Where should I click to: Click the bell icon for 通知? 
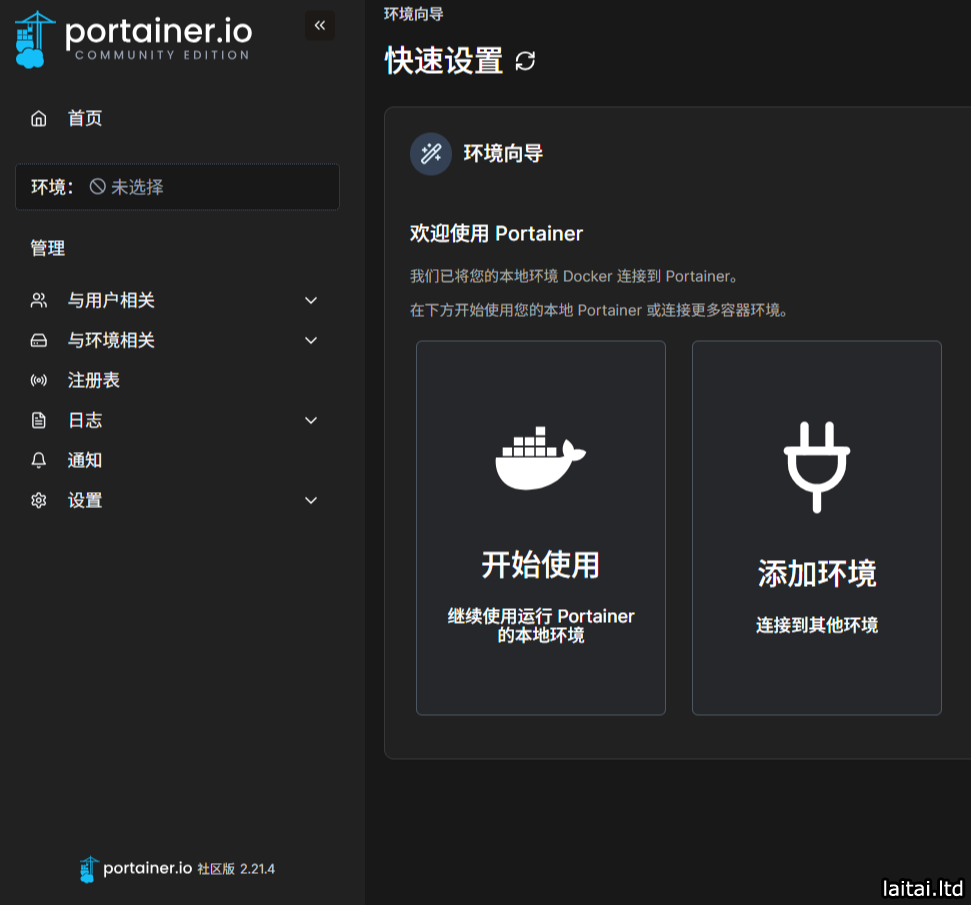[39, 461]
